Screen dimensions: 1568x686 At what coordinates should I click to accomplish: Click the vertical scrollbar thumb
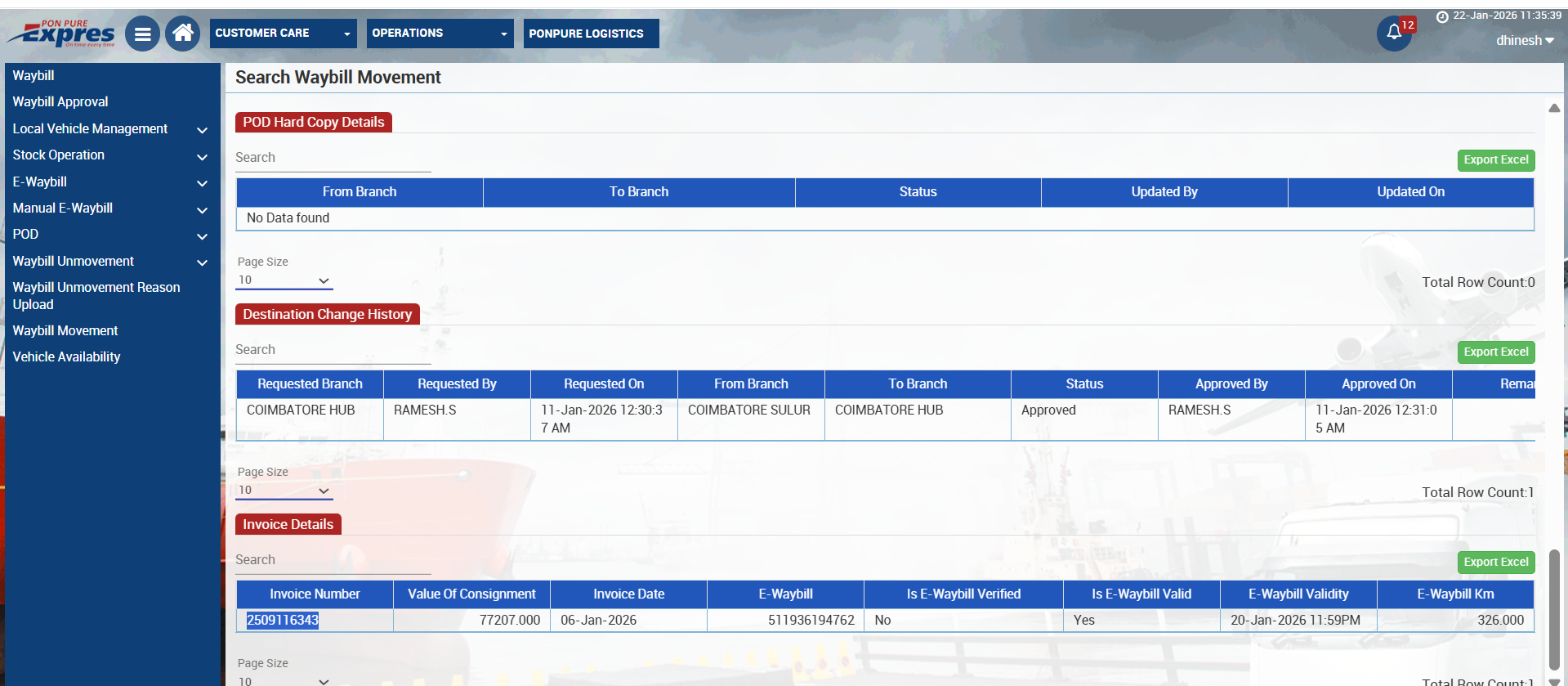tap(1554, 609)
